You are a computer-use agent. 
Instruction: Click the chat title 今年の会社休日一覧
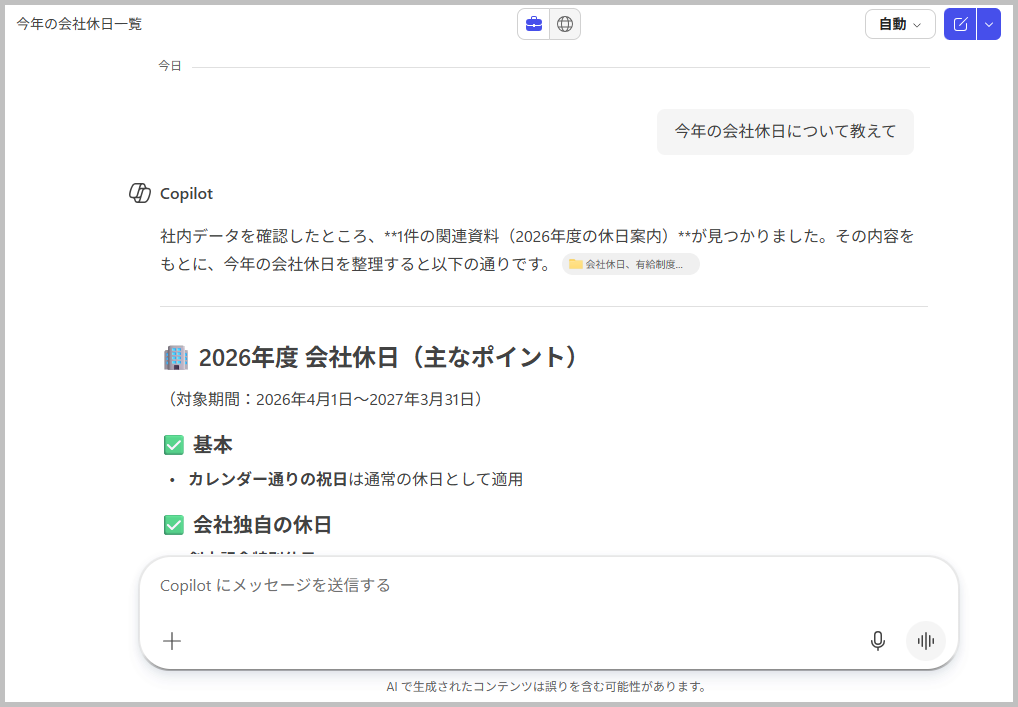pyautogui.click(x=79, y=24)
